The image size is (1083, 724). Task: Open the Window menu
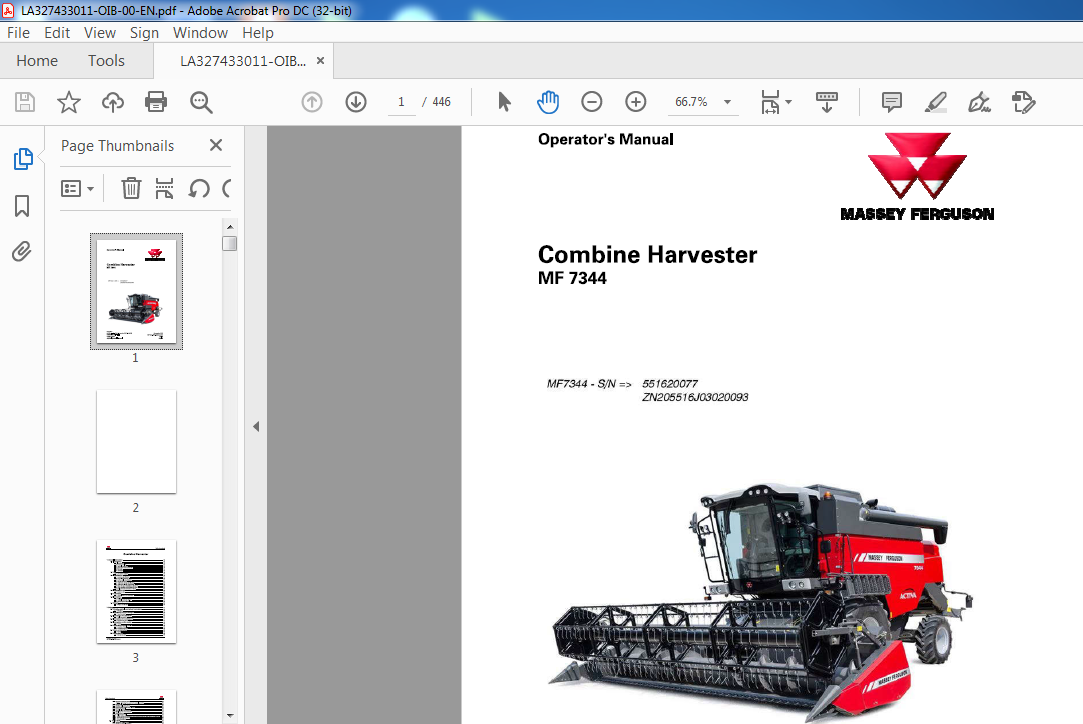tap(200, 32)
